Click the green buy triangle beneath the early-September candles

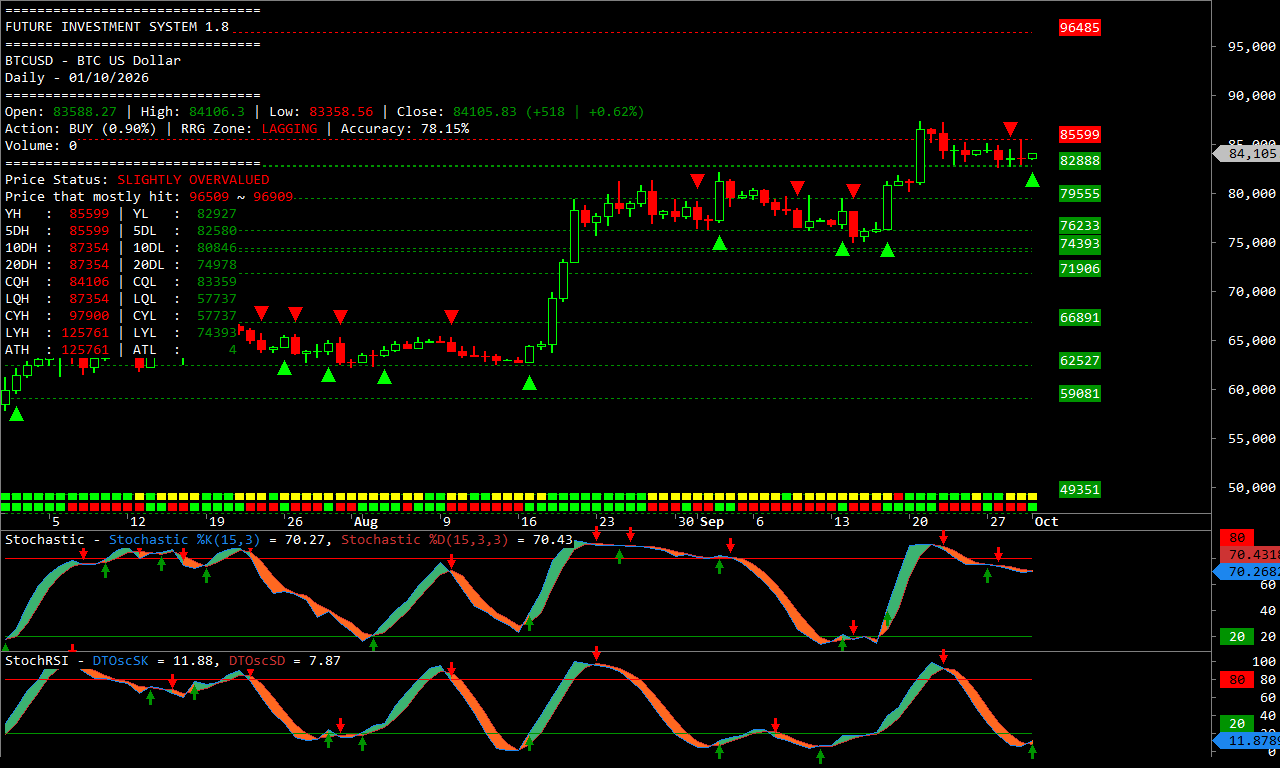pyautogui.click(x=719, y=242)
